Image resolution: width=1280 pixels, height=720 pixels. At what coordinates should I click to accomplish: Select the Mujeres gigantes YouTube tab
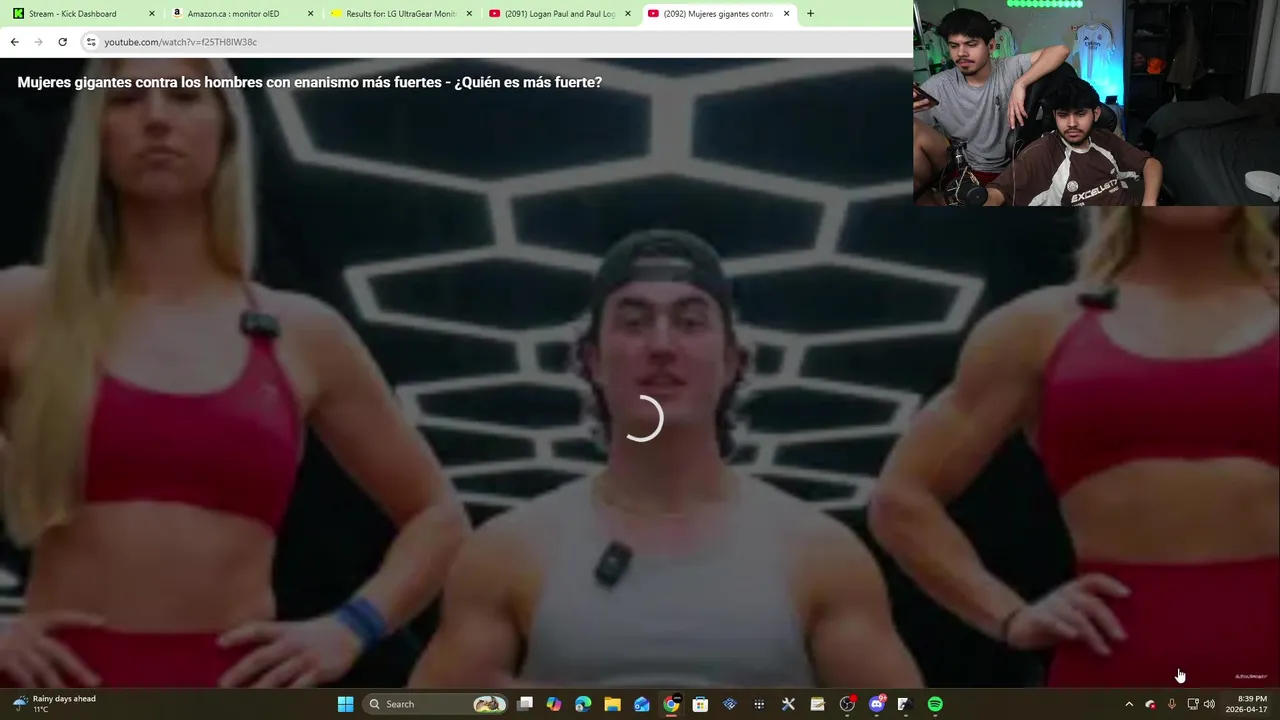click(718, 14)
